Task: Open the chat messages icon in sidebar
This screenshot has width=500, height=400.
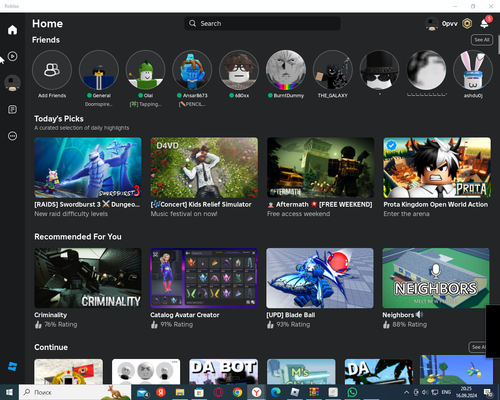Action: click(12, 109)
